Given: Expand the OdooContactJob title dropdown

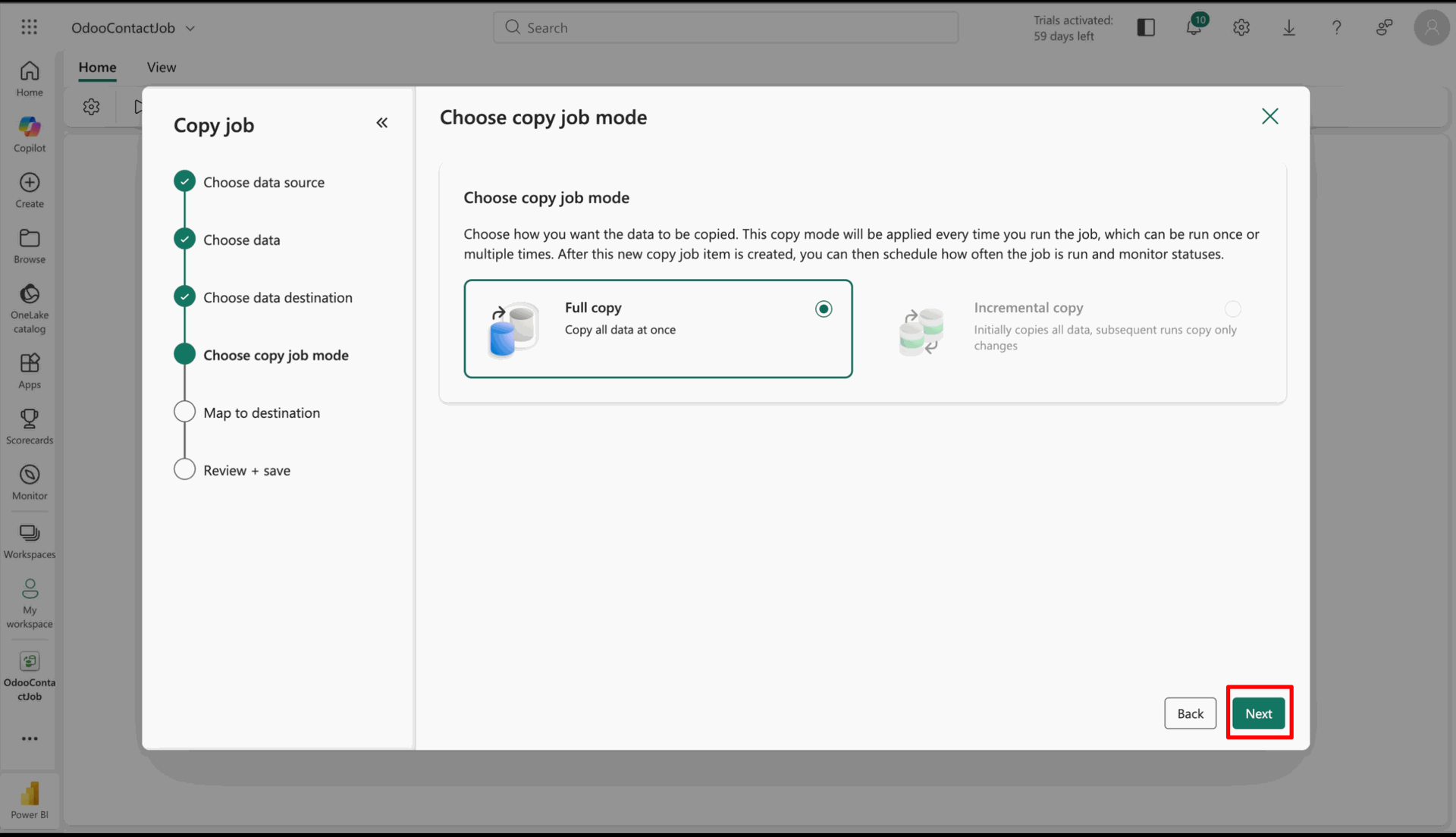Looking at the screenshot, I should (x=190, y=28).
